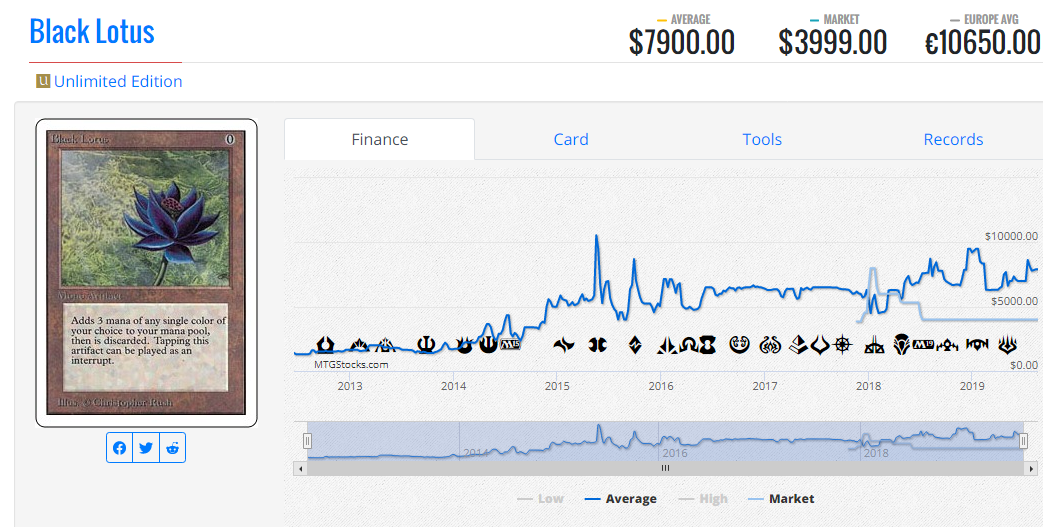1043x527 pixels.
Task: Share card on Facebook
Action: (120, 448)
